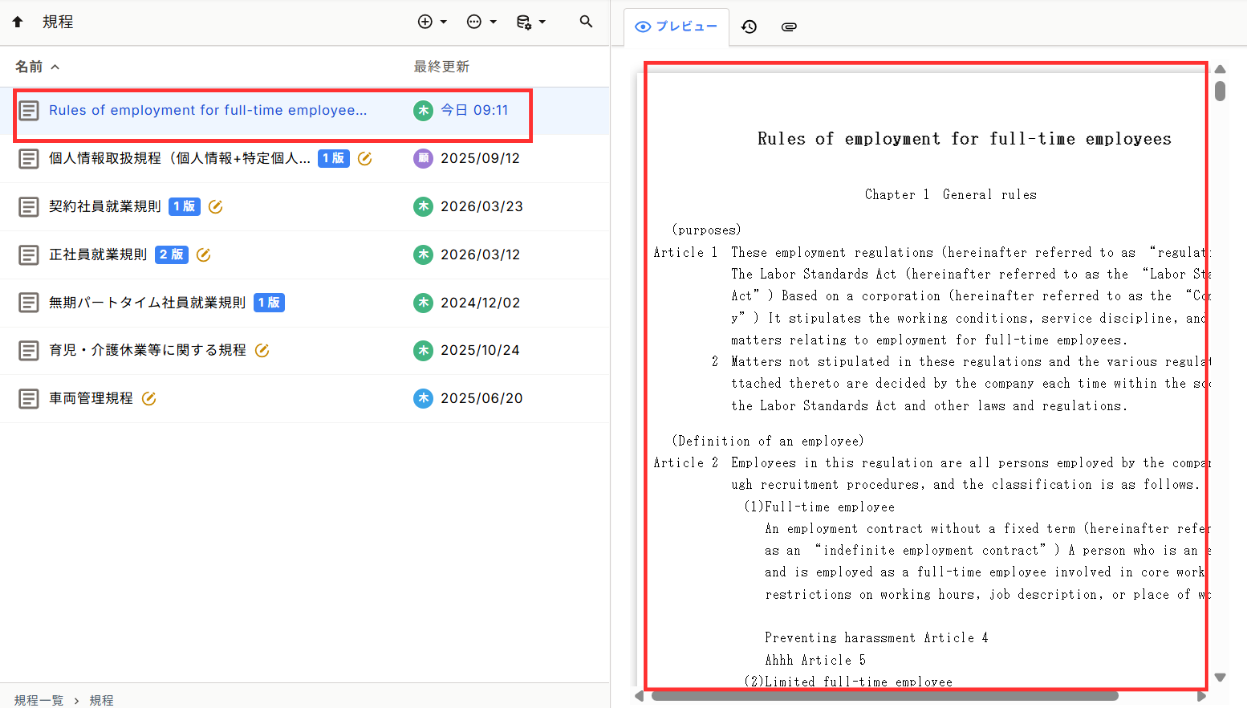Screen dimensions: 1247x708
Task: Click the 最終更新 column header
Action: 441,67
